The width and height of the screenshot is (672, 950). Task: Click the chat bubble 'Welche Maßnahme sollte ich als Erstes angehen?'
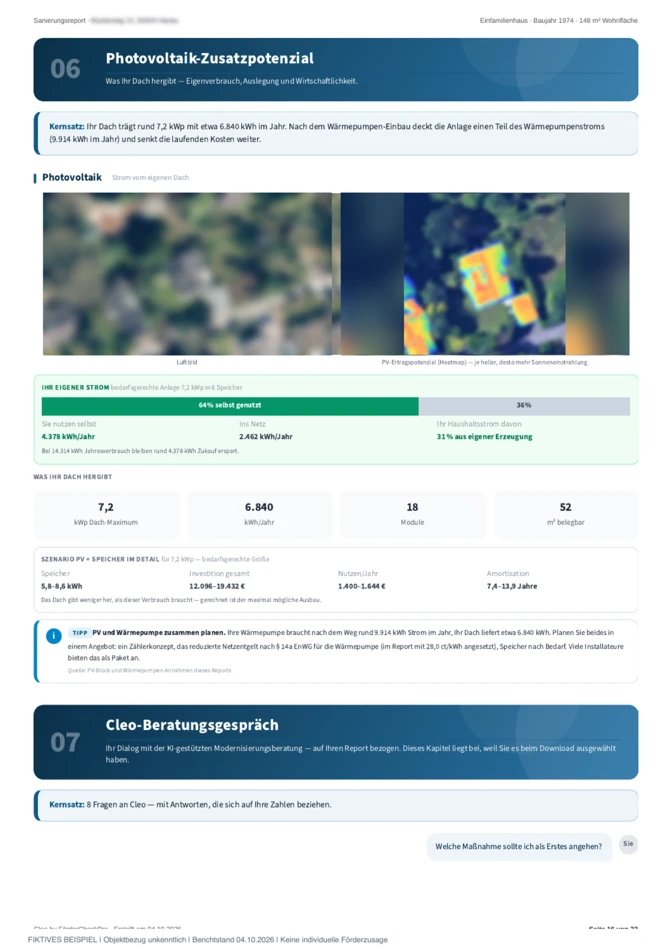(519, 846)
